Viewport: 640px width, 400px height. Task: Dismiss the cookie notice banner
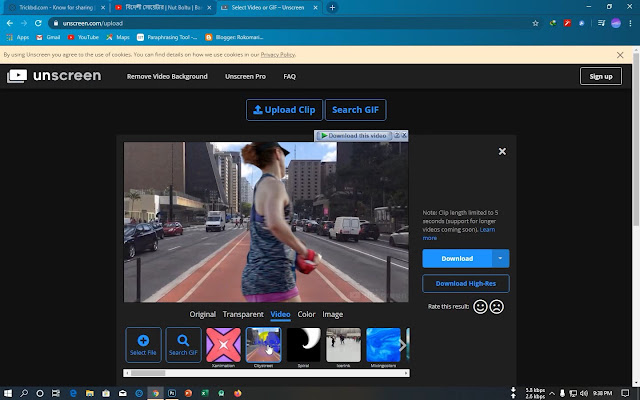620,55
